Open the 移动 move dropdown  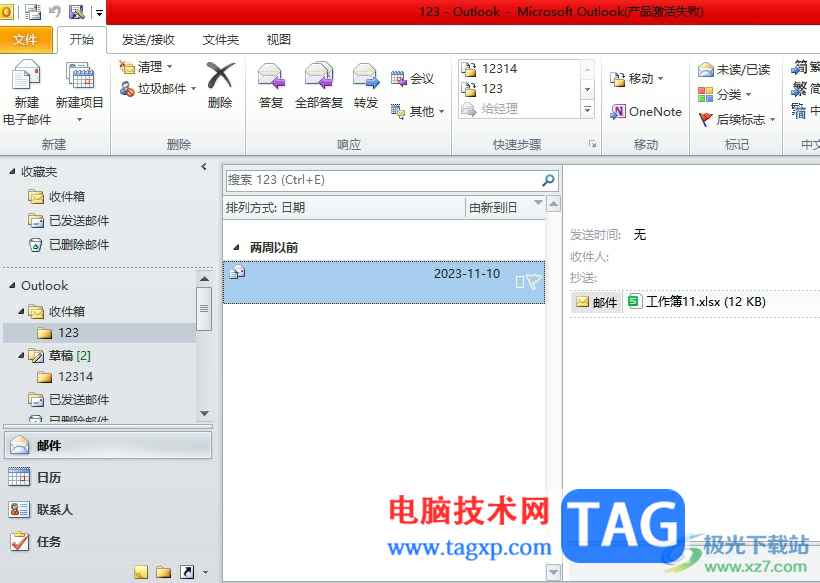pos(636,78)
